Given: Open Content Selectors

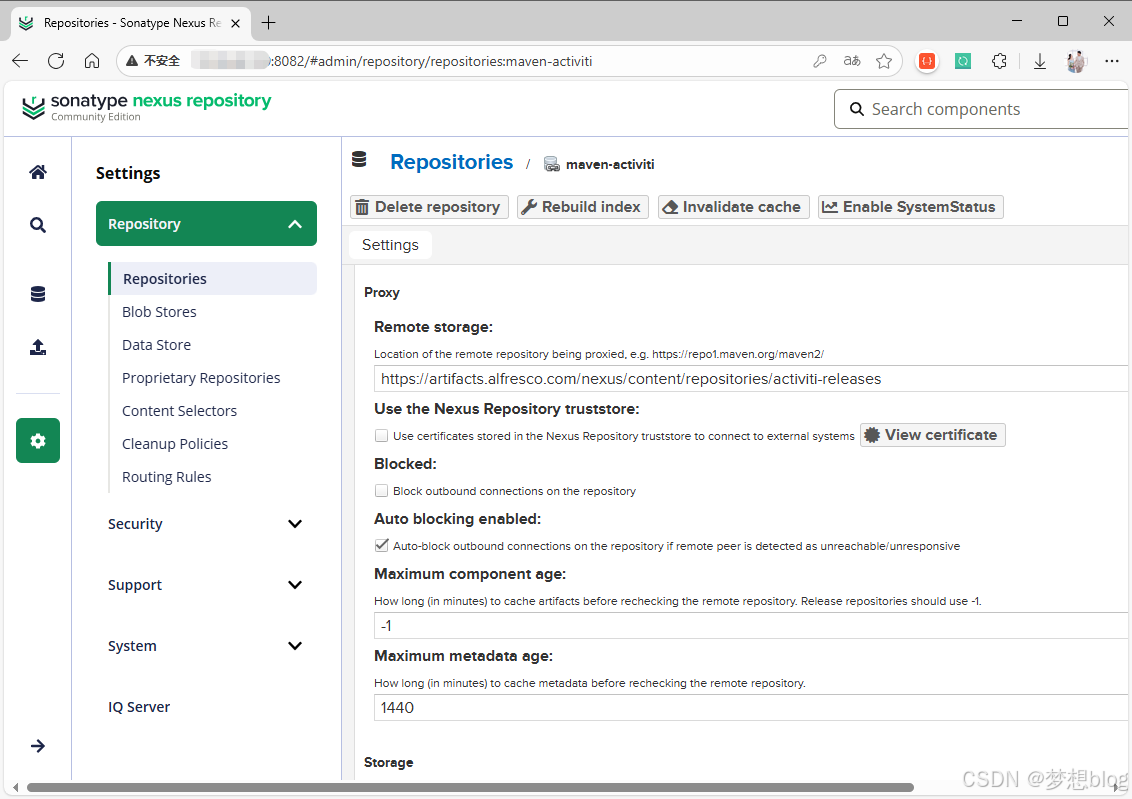Looking at the screenshot, I should 179,411.
